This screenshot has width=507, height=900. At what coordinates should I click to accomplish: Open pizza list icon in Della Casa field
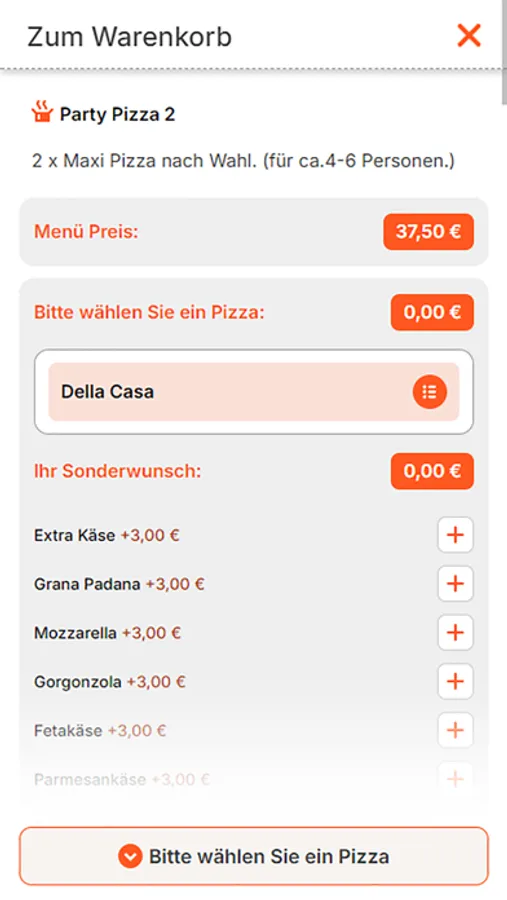click(x=429, y=392)
